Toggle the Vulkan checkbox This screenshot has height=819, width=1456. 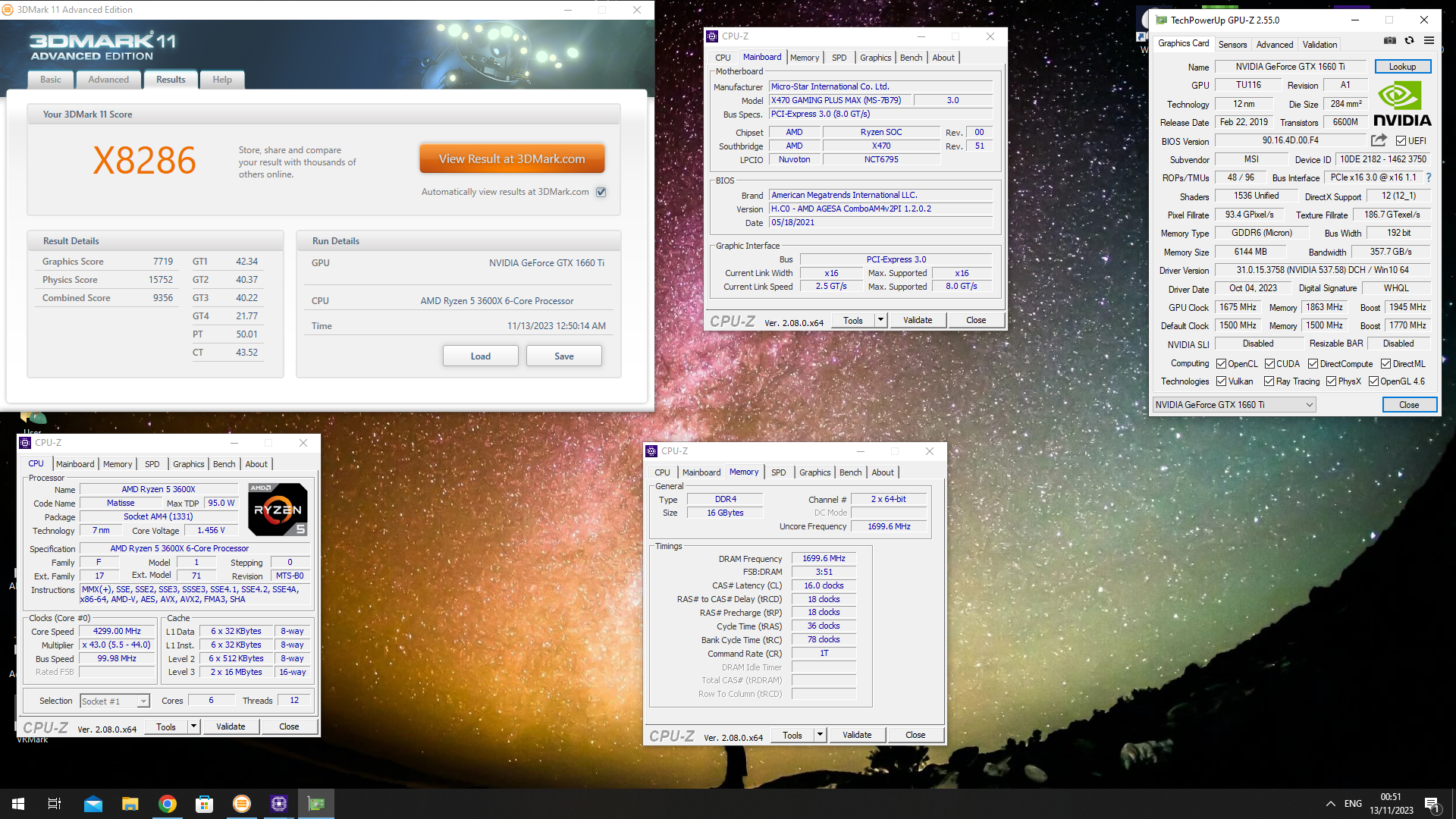[1221, 381]
